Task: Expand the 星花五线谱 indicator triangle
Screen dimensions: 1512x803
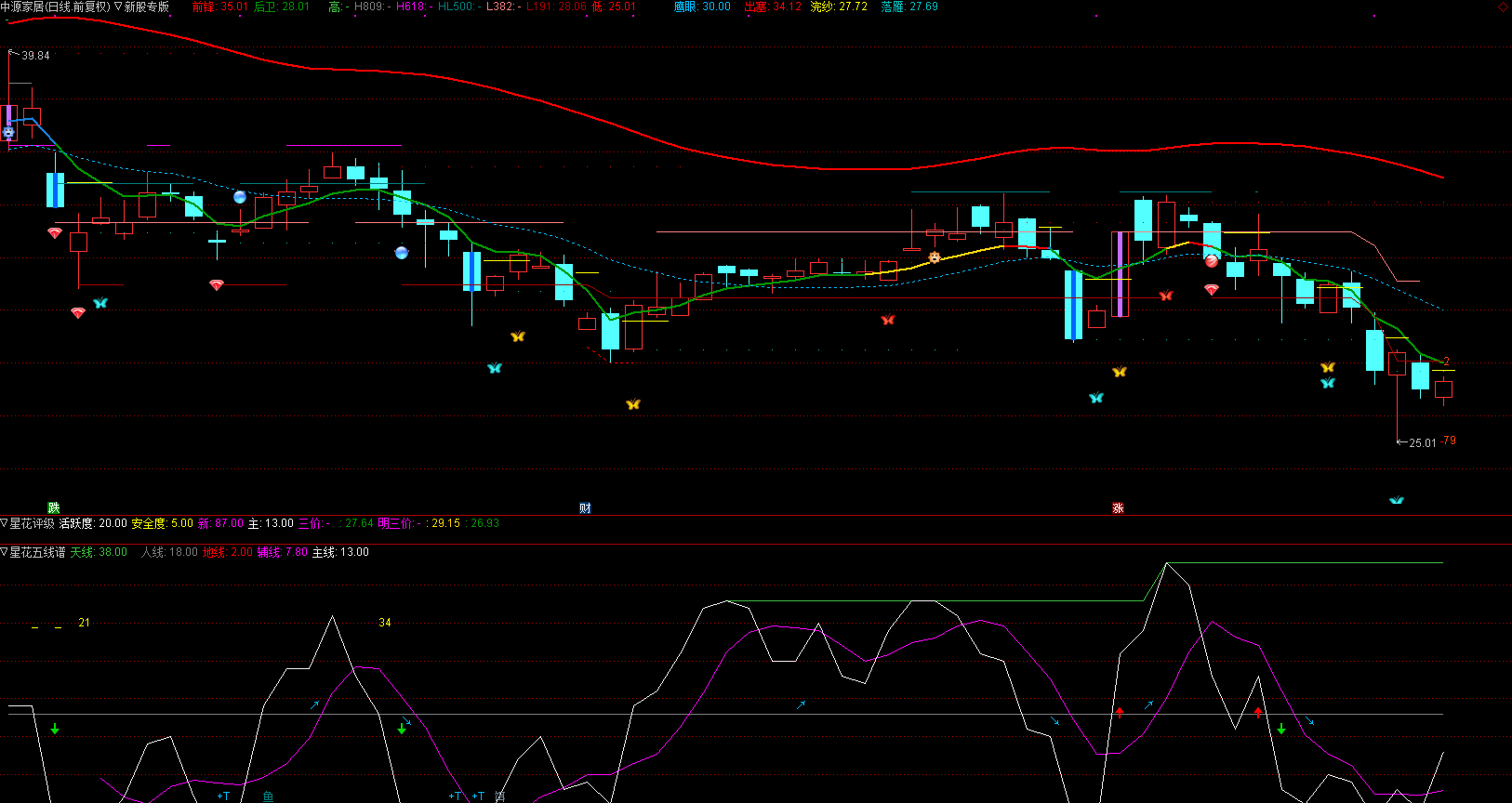Action: tap(5, 552)
